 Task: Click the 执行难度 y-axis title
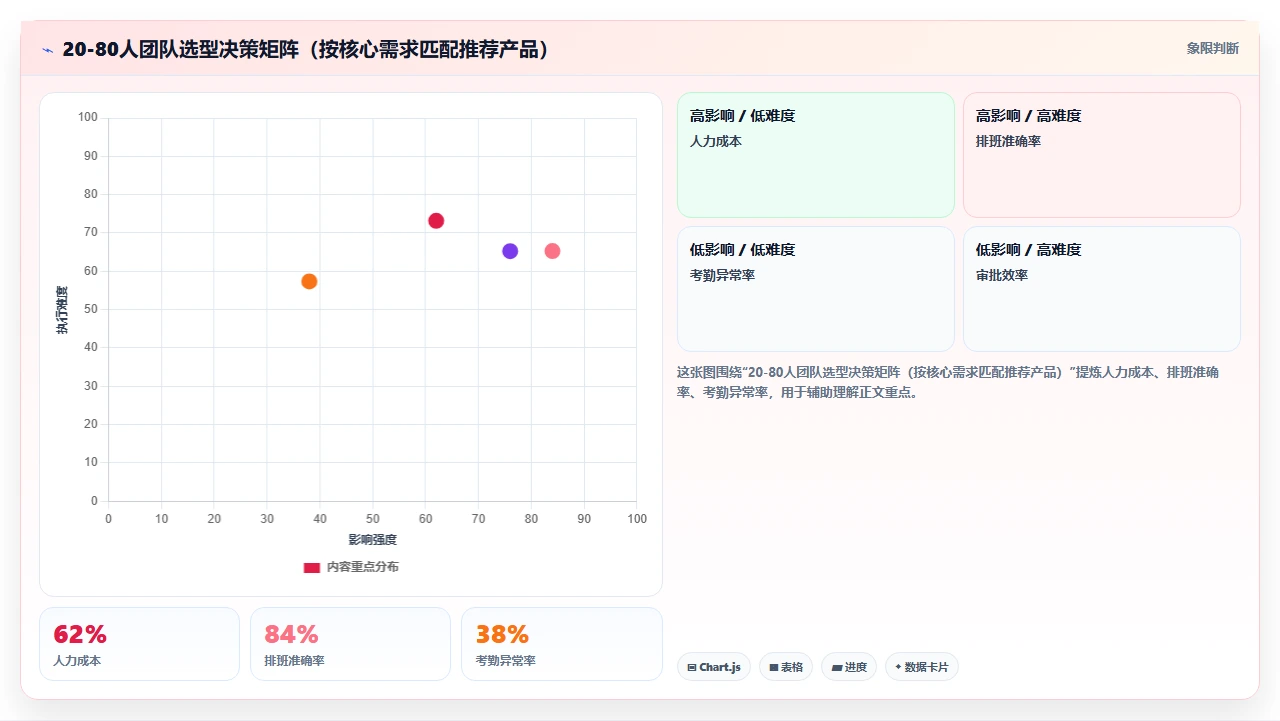[x=62, y=310]
